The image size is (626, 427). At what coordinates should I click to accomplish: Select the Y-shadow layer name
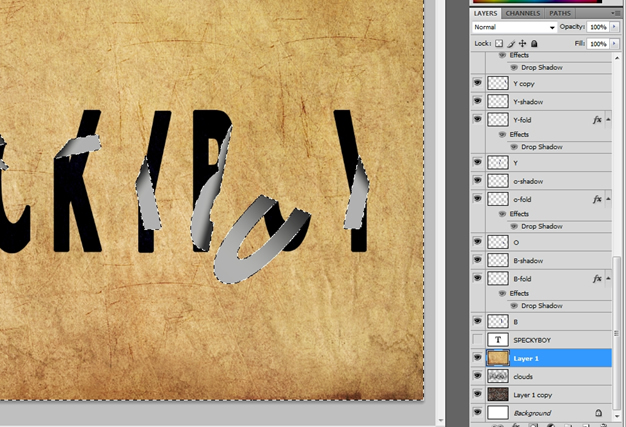[x=528, y=102]
